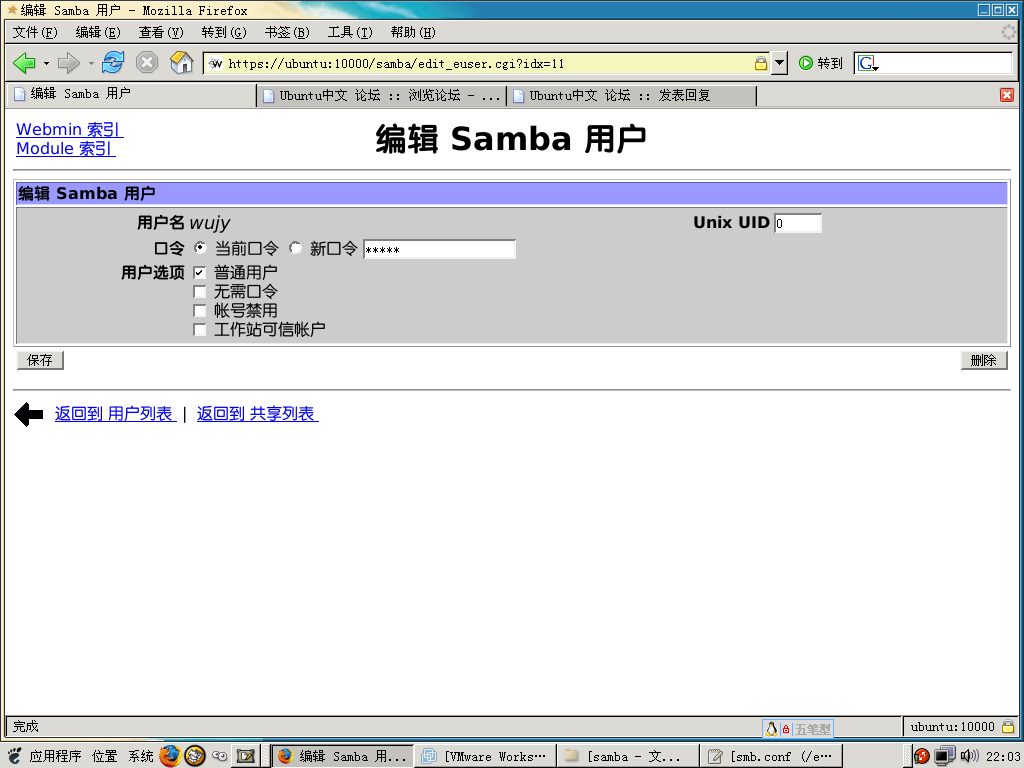Click the 删除 button
This screenshot has height=768, width=1024.
(x=984, y=360)
